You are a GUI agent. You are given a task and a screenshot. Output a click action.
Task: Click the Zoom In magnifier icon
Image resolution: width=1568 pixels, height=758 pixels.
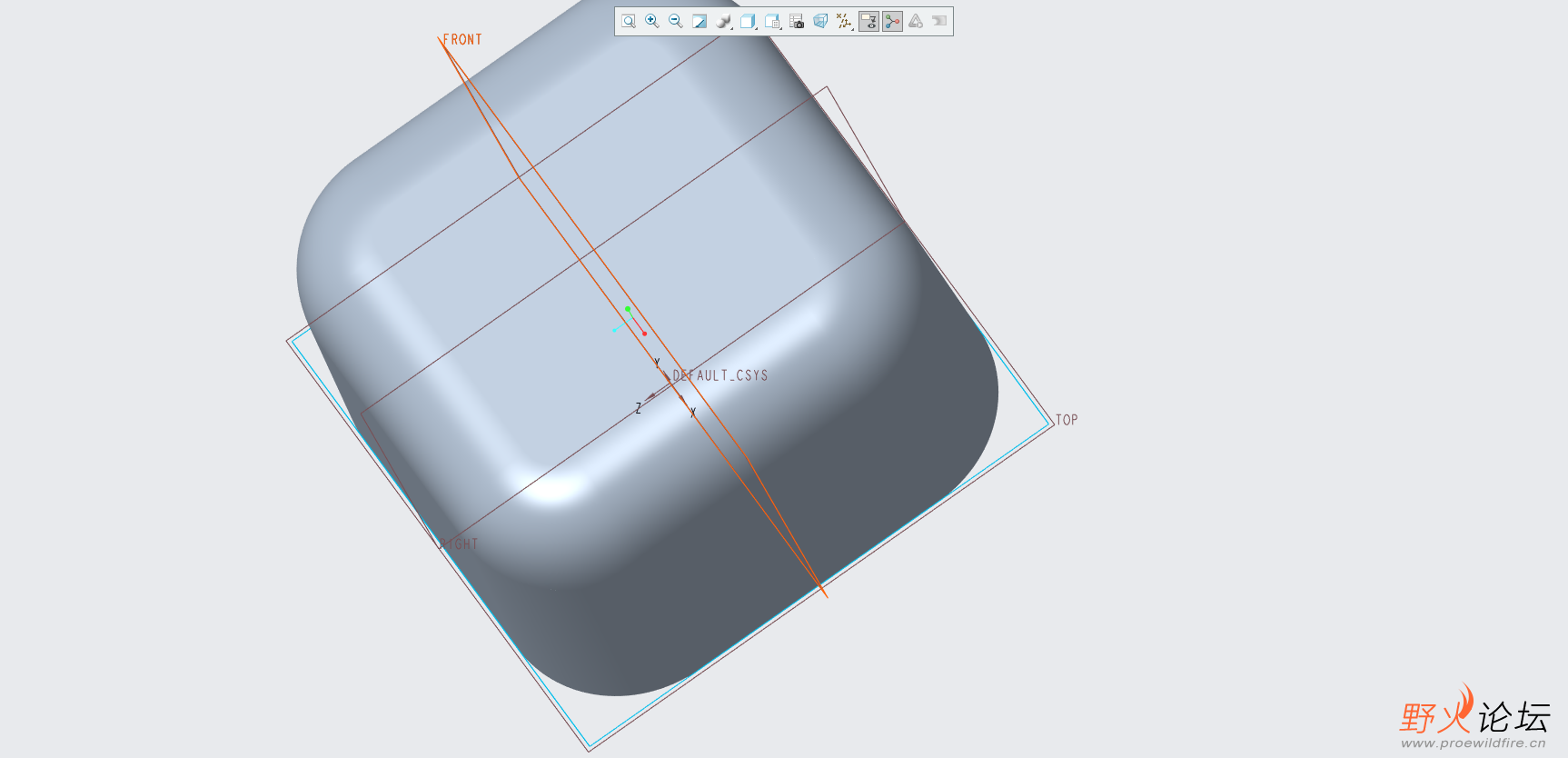[x=652, y=21]
